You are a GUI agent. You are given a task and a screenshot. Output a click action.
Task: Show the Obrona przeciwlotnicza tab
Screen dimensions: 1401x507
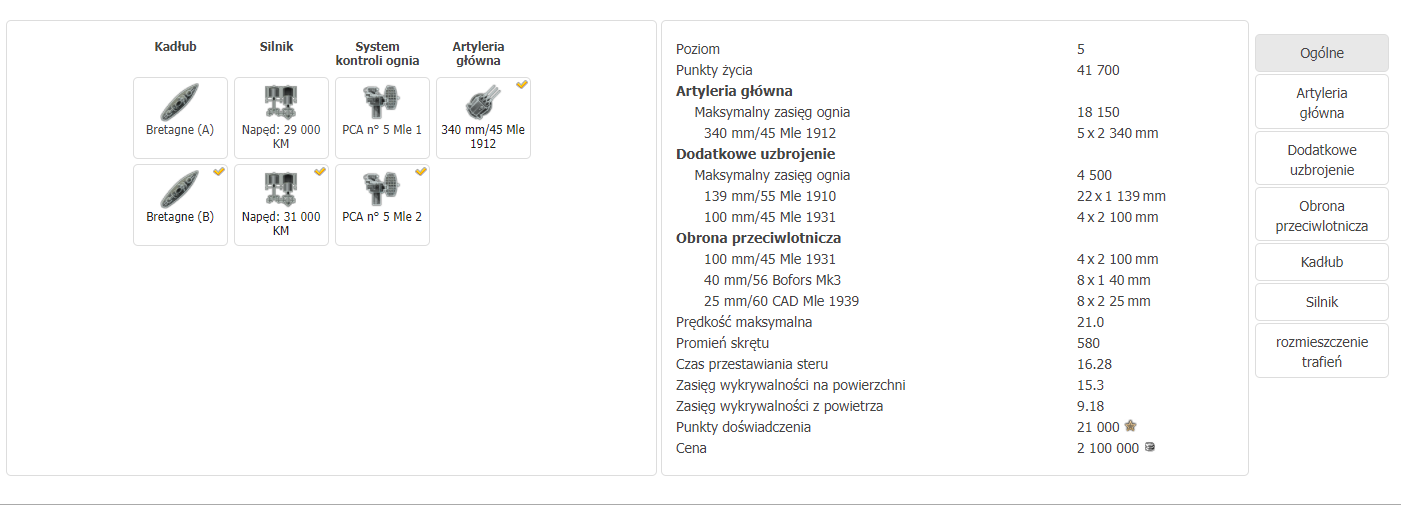pos(1321,215)
